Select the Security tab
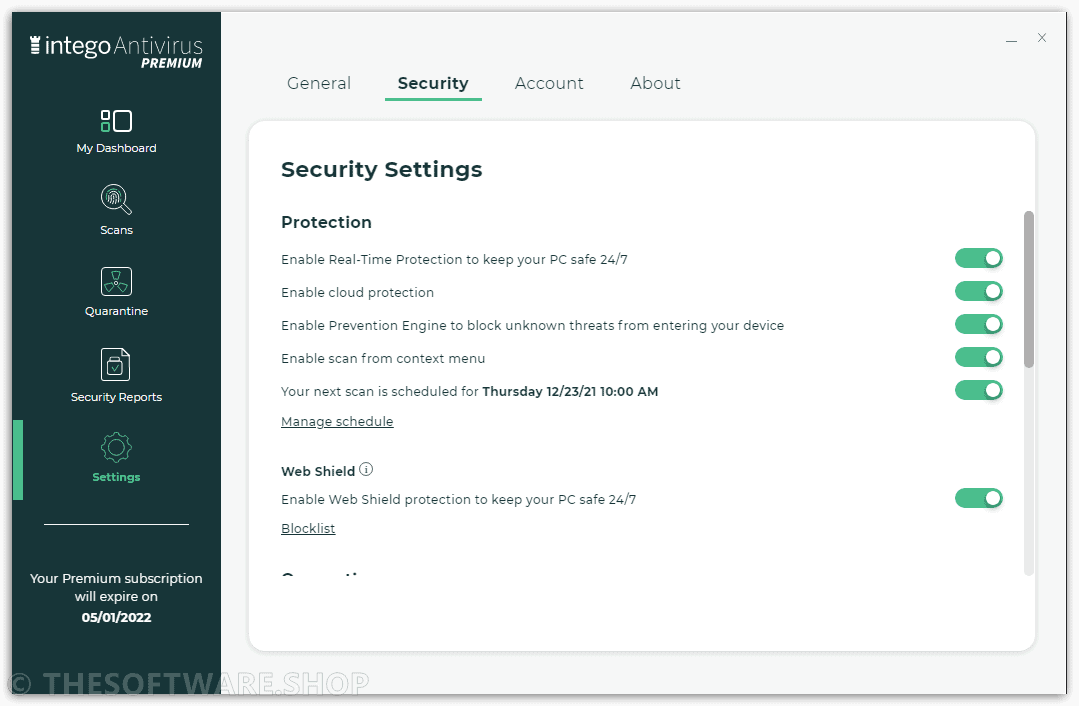This screenshot has height=706, width=1079. point(433,83)
